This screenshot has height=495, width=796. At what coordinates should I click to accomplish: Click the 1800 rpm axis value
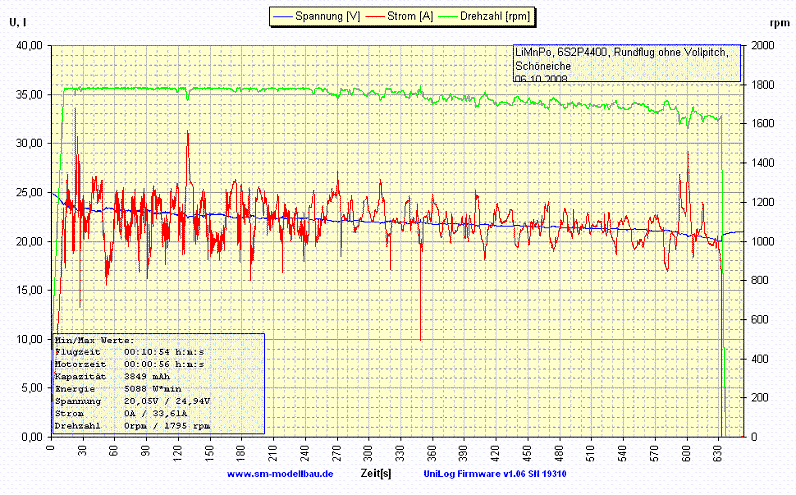763,84
